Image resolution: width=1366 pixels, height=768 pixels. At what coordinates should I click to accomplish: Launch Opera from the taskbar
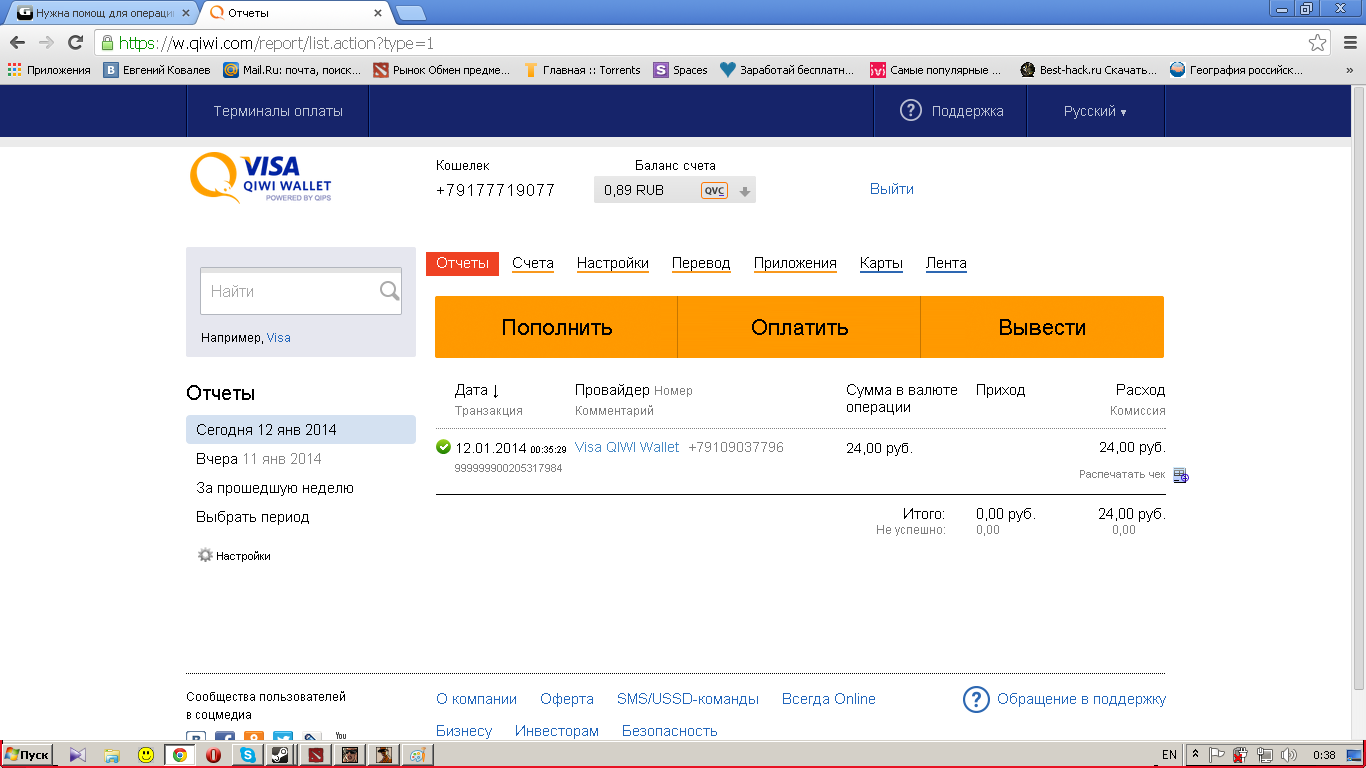(212, 755)
